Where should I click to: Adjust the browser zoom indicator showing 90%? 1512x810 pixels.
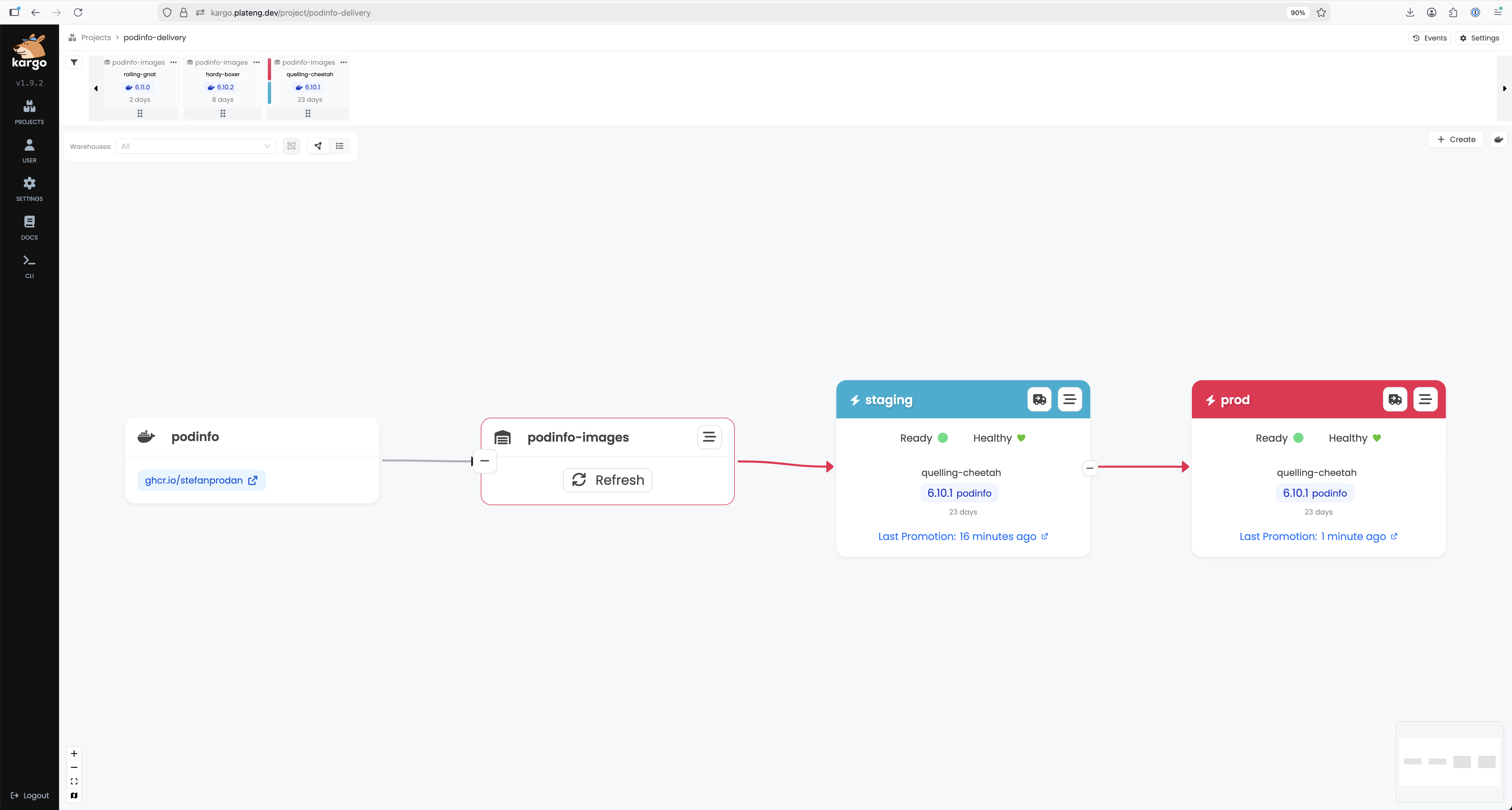pyautogui.click(x=1297, y=12)
